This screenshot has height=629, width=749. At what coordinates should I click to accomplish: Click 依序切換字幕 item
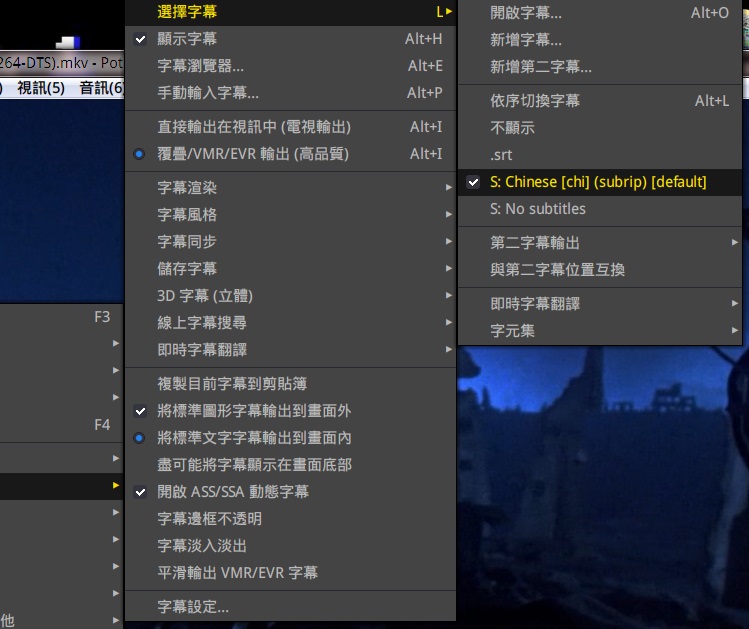click(600, 101)
